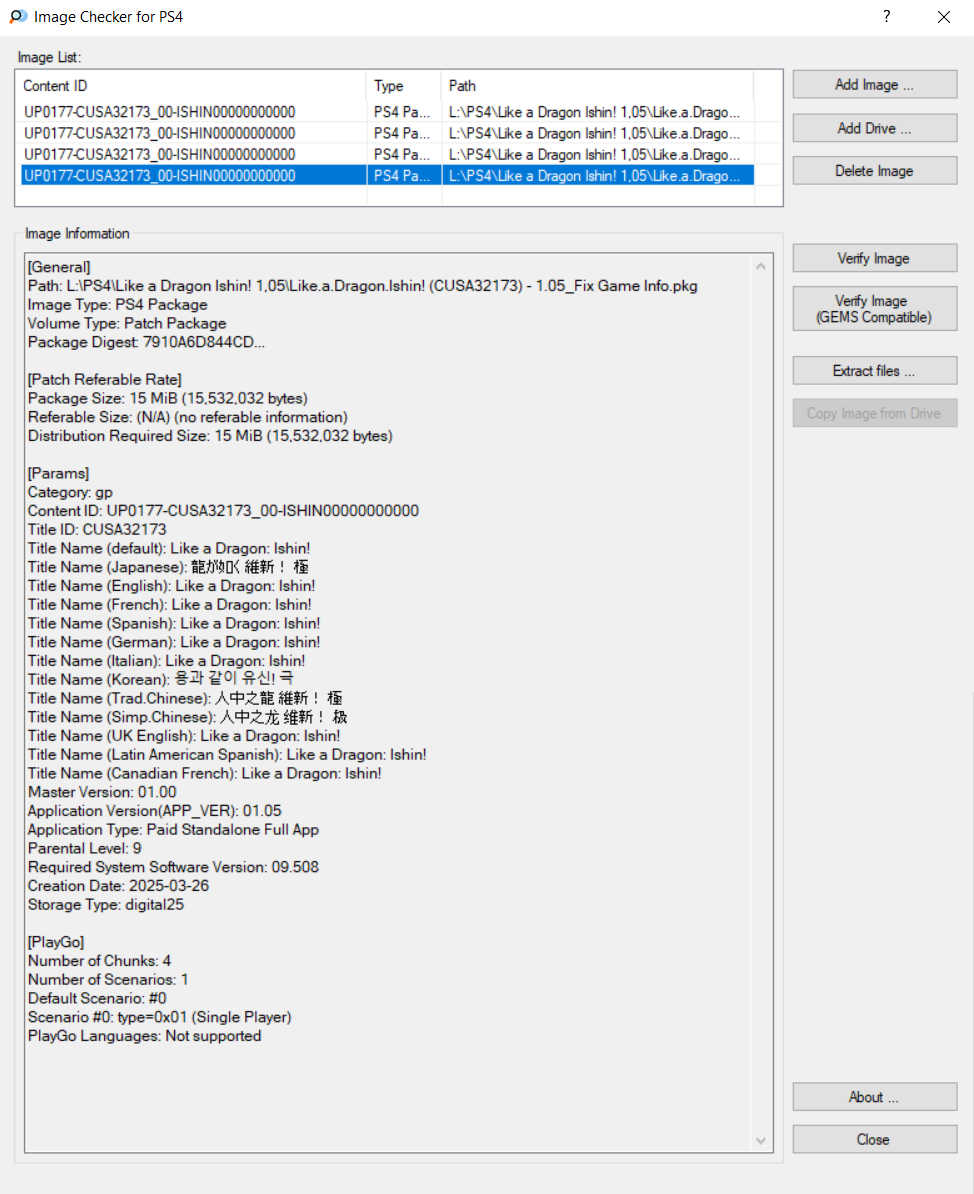This screenshot has height=1194, width=974.
Task: Click the Creation Date: 2025-03-26 line
Action: (118, 886)
